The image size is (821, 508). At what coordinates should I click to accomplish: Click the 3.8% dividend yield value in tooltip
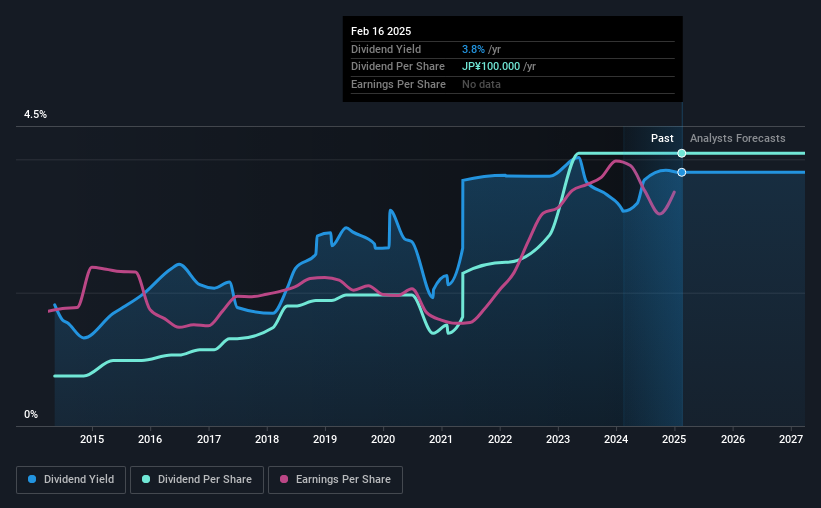[473, 49]
